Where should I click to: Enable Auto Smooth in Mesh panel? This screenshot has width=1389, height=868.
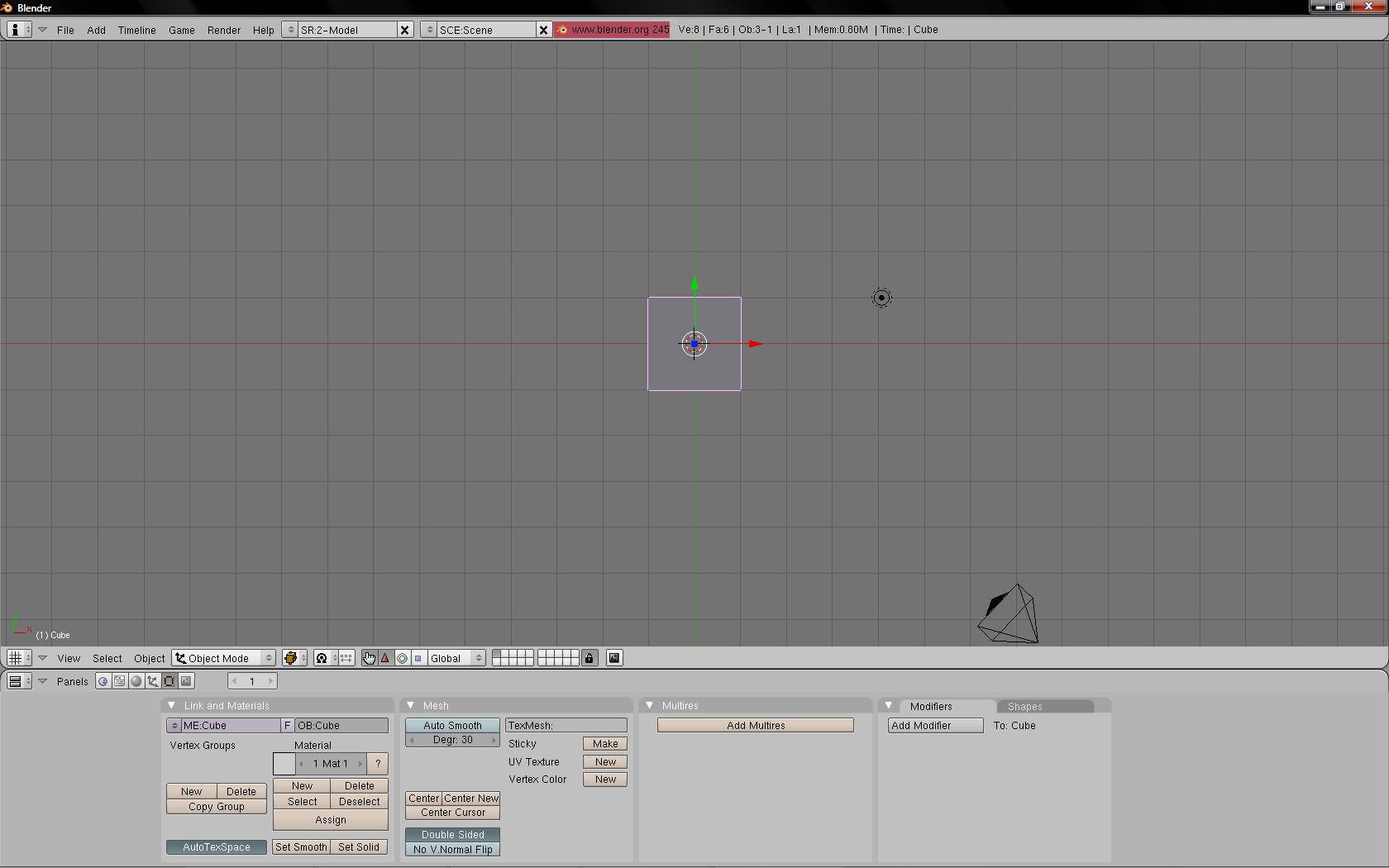452,725
